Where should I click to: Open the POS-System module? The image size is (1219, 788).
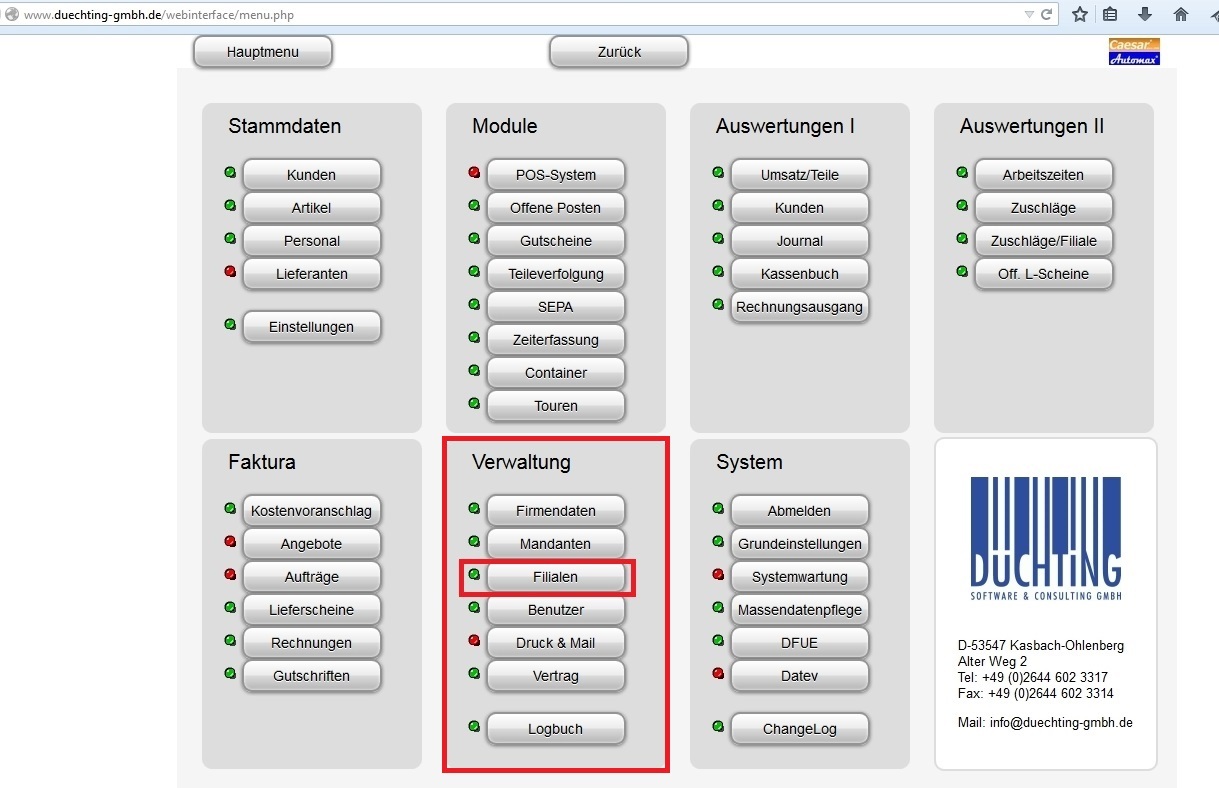pos(555,174)
